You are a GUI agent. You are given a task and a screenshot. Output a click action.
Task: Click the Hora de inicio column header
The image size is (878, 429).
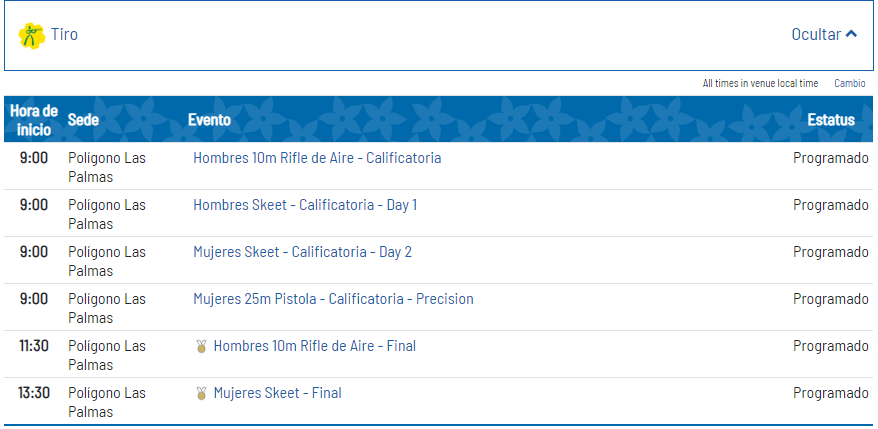[x=34, y=120]
